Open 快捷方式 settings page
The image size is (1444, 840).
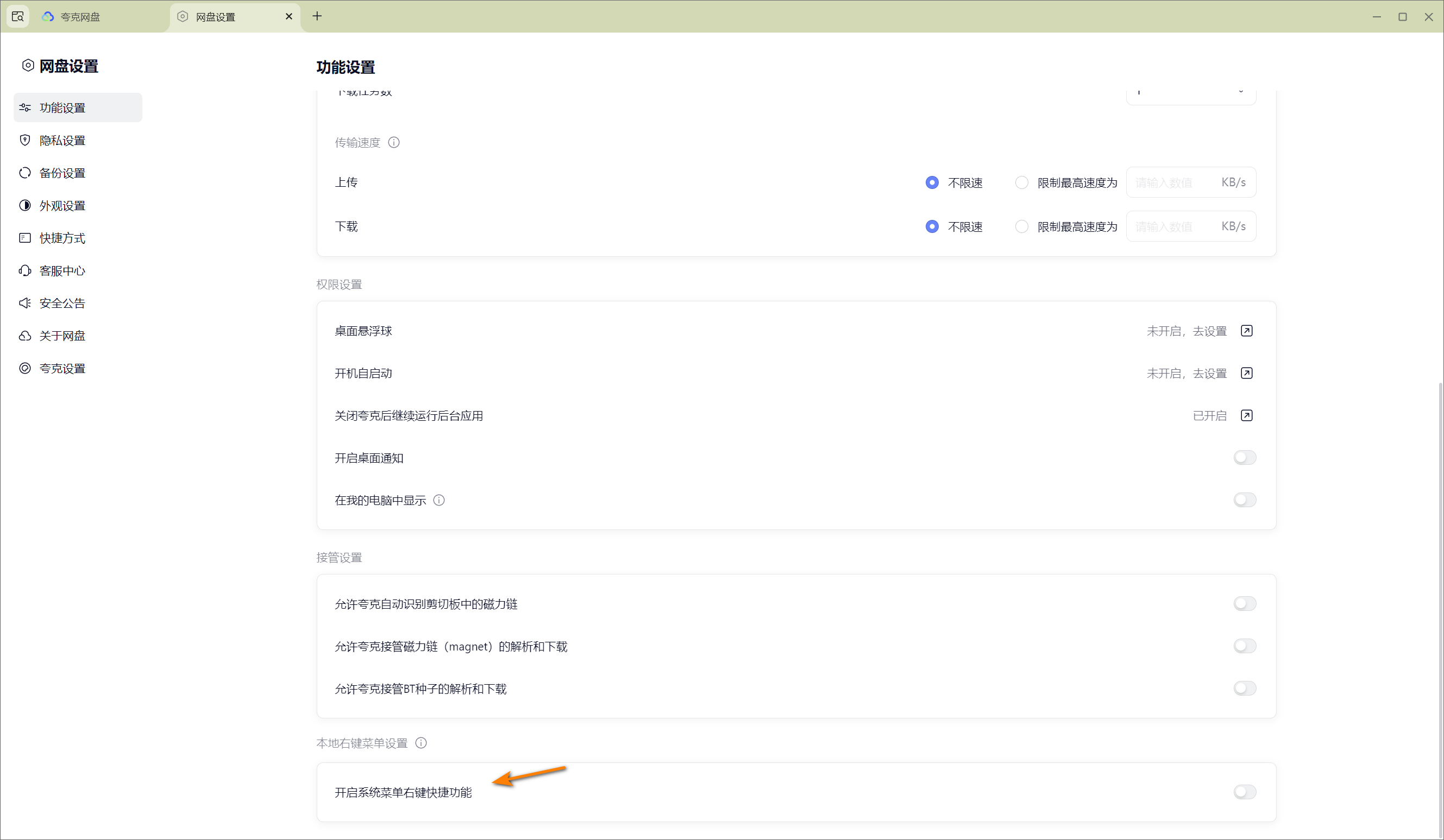62,238
